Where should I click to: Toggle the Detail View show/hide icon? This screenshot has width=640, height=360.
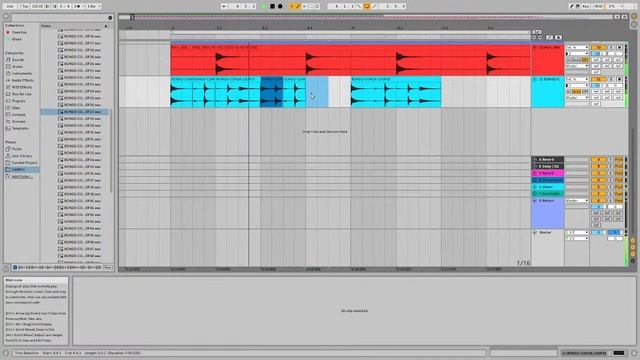(x=634, y=353)
